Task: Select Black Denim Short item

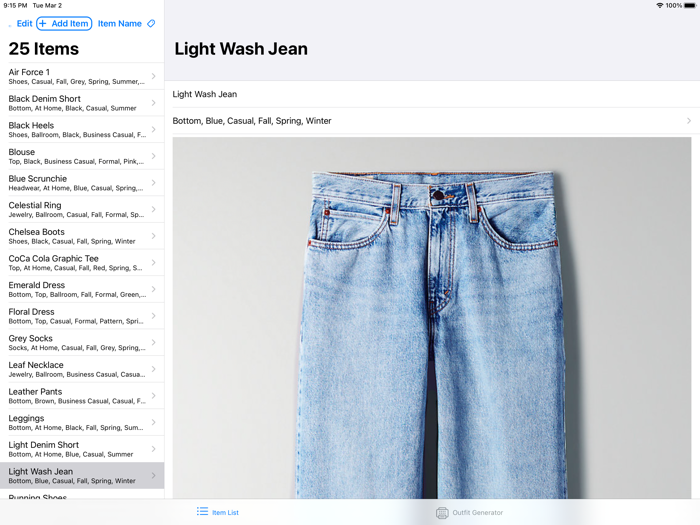Action: [82, 103]
